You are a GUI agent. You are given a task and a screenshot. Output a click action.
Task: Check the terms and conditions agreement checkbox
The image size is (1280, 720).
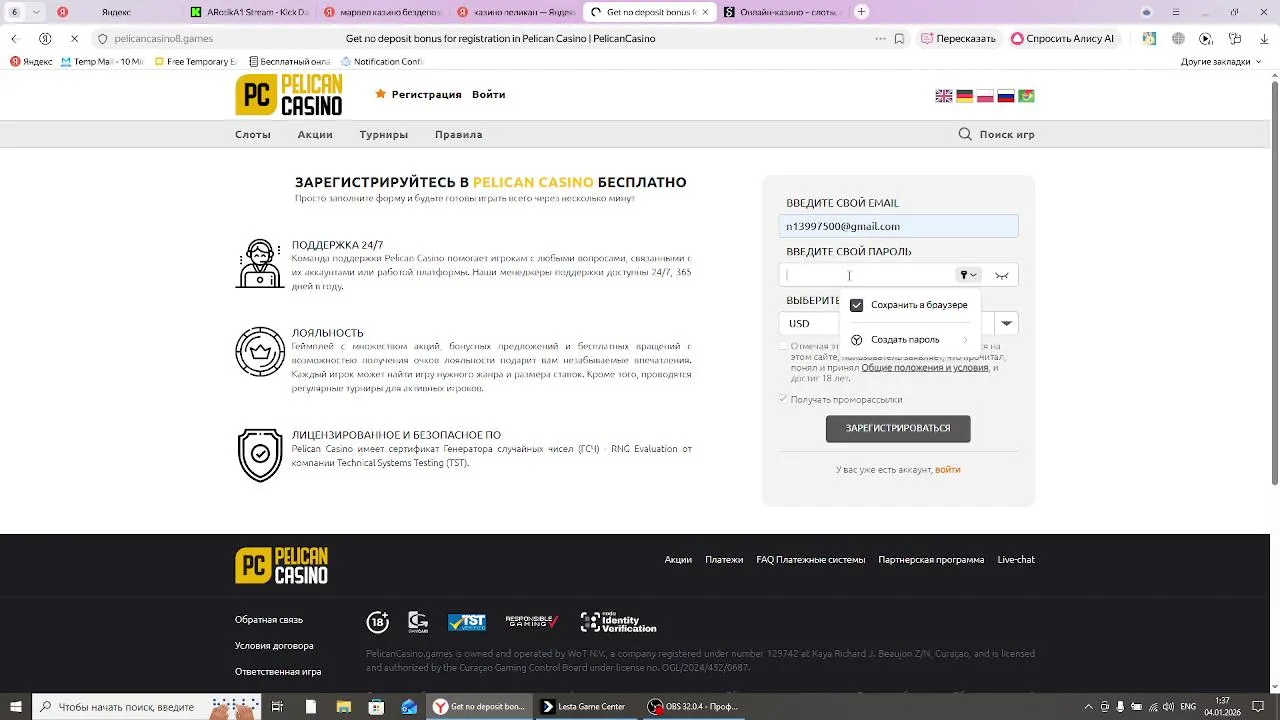pyautogui.click(x=783, y=346)
